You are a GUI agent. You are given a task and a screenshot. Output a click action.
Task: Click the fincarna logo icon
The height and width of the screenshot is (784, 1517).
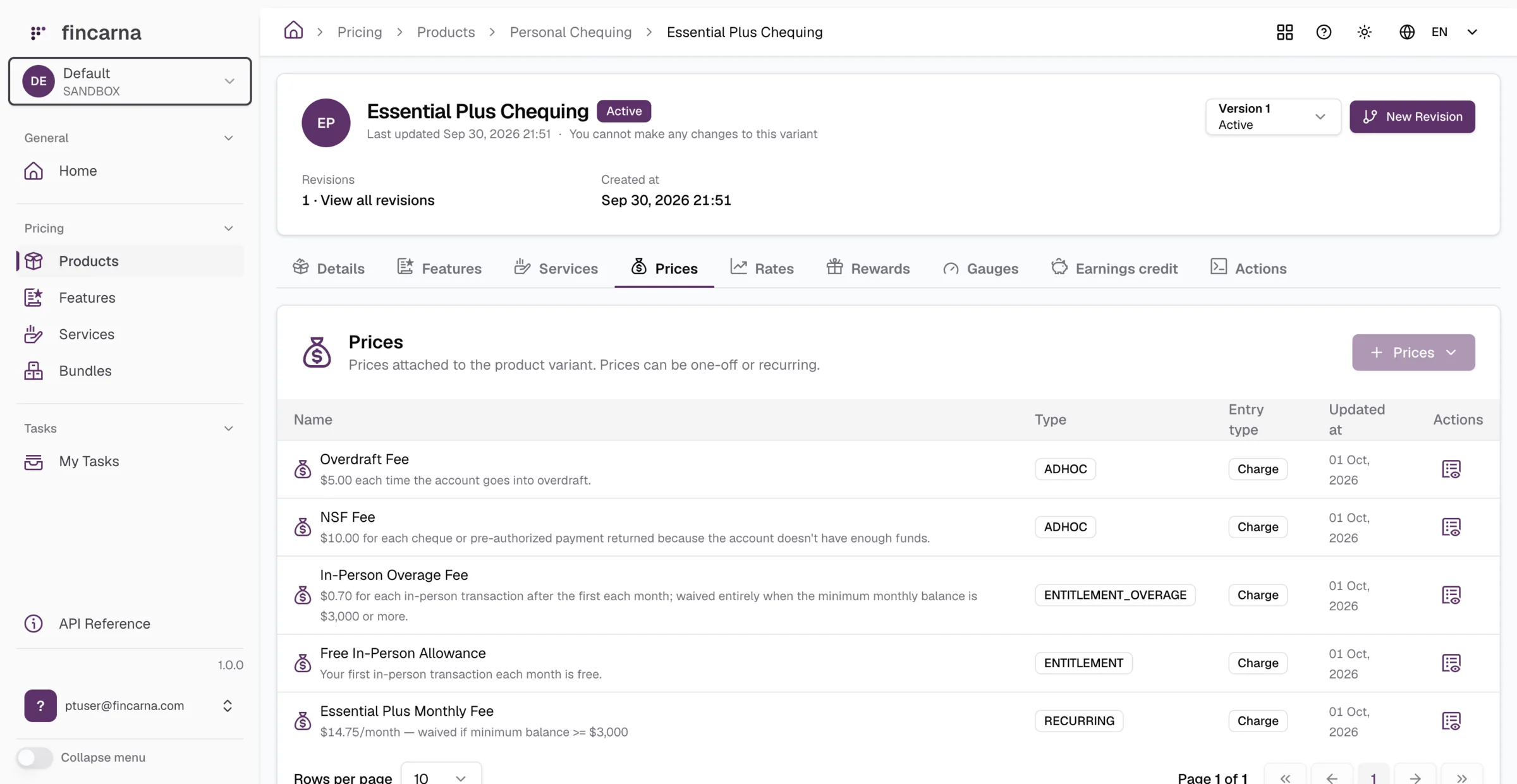pyautogui.click(x=38, y=32)
